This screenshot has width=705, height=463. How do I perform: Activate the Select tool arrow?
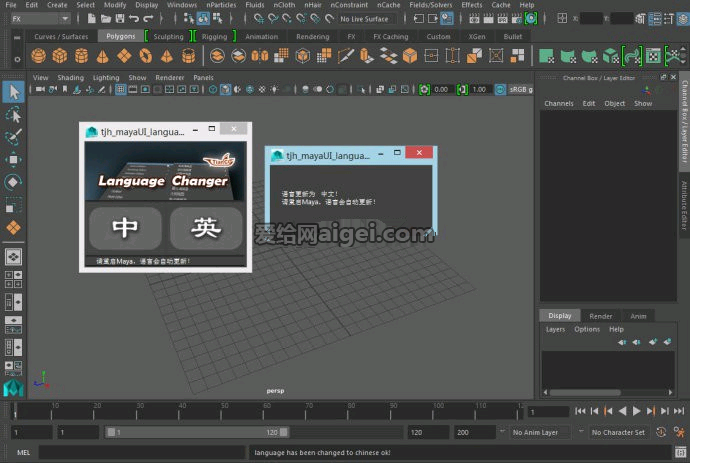[x=13, y=92]
